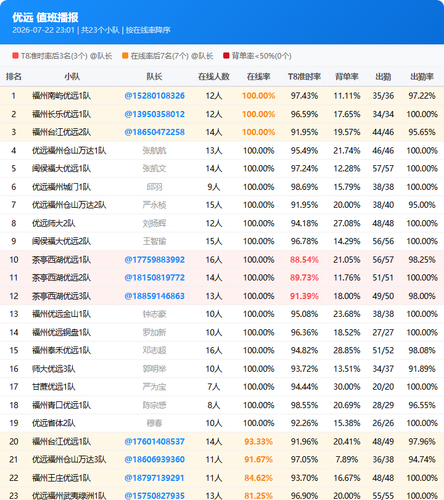This screenshot has width=444, height=500.
Task: Click the 排名 column header
Action: tap(14, 77)
